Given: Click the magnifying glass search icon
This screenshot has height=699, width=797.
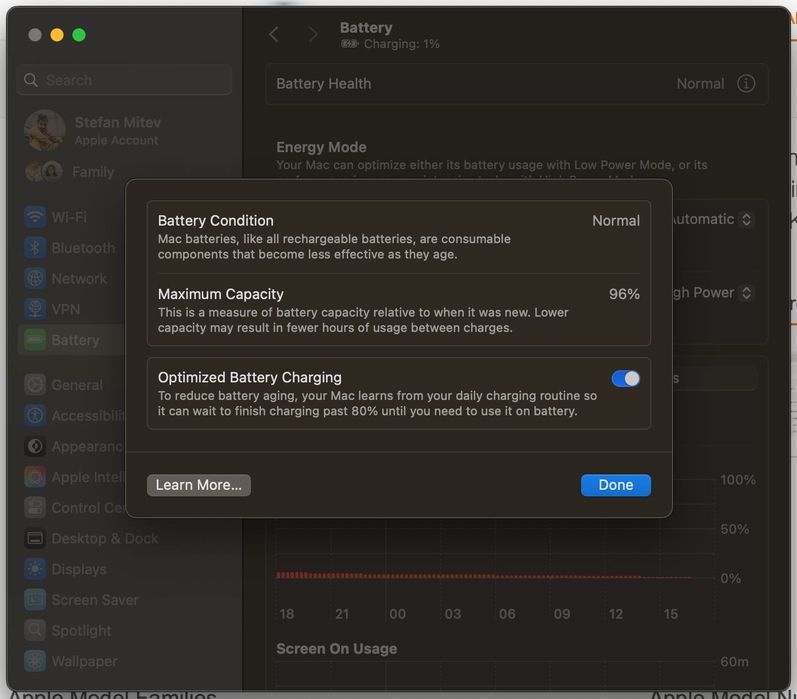Looking at the screenshot, I should click(x=31, y=80).
